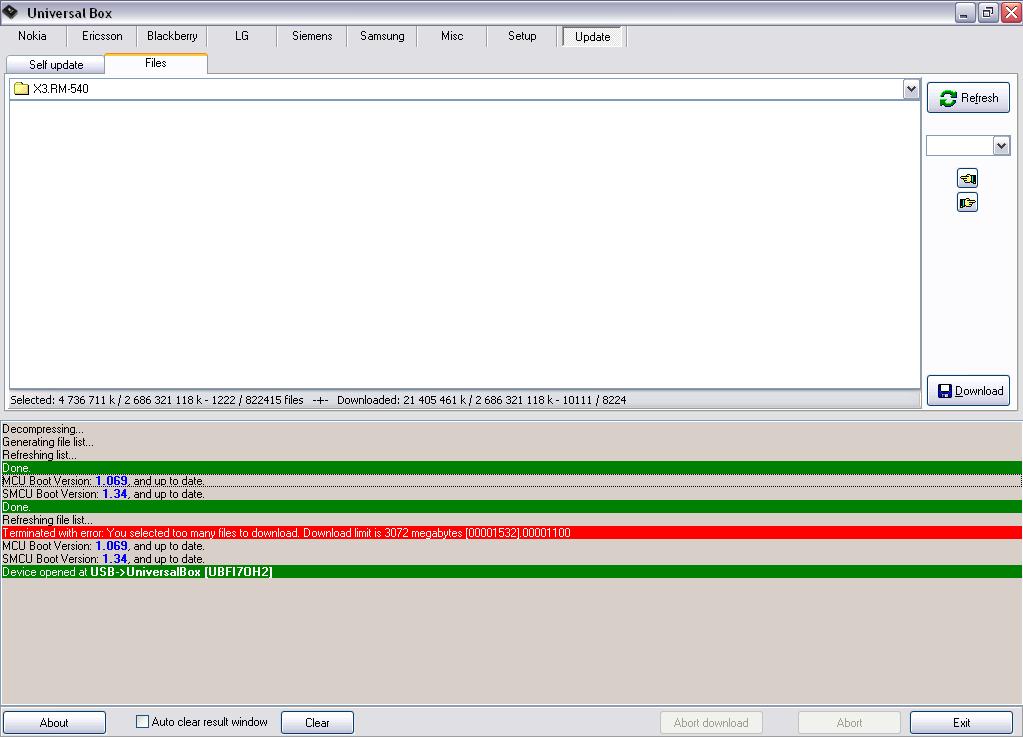Viewport: 1023px width, 738px height.
Task: Click the X3.RM-540 folder path field
Action: click(x=465, y=89)
